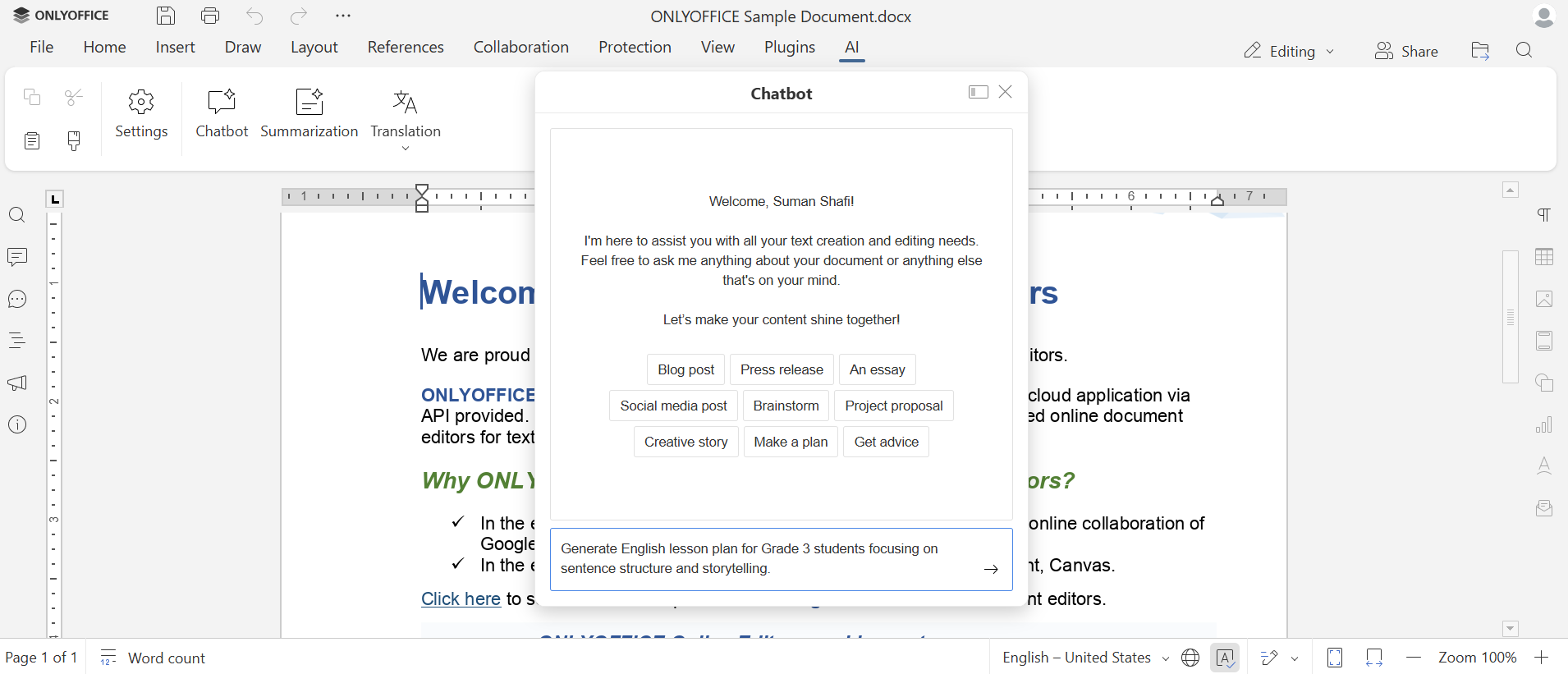Open the Comments panel in left sidebar
Image resolution: width=1568 pixels, height=674 pixels.
[x=17, y=257]
